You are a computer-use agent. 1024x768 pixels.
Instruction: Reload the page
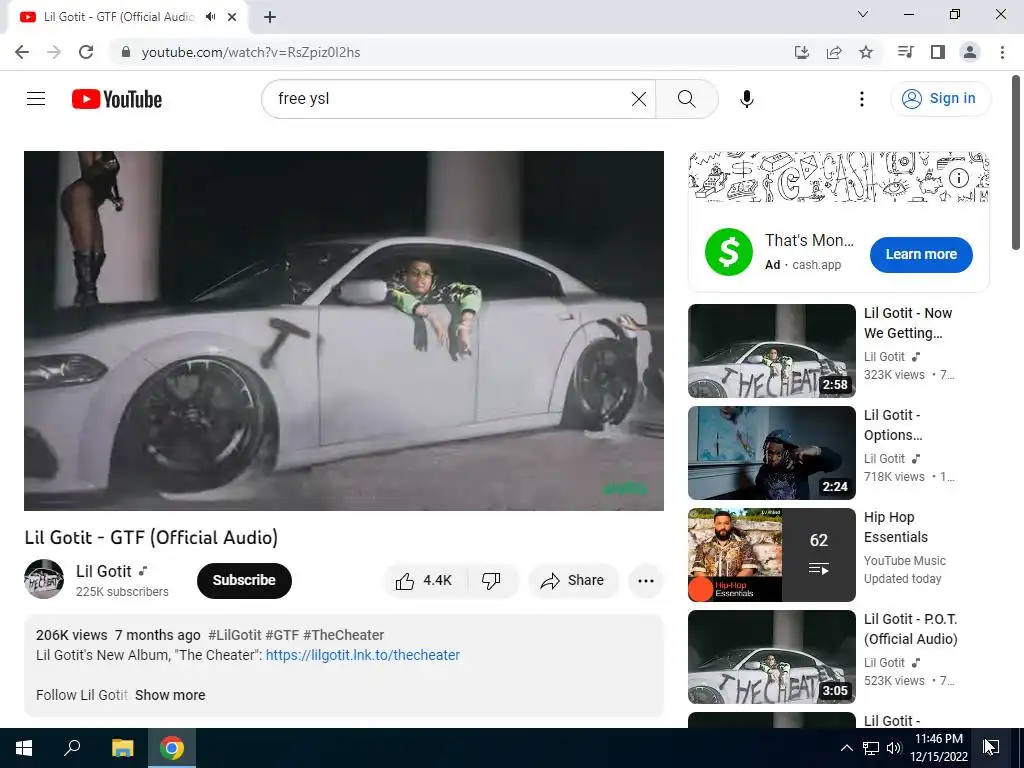[86, 52]
